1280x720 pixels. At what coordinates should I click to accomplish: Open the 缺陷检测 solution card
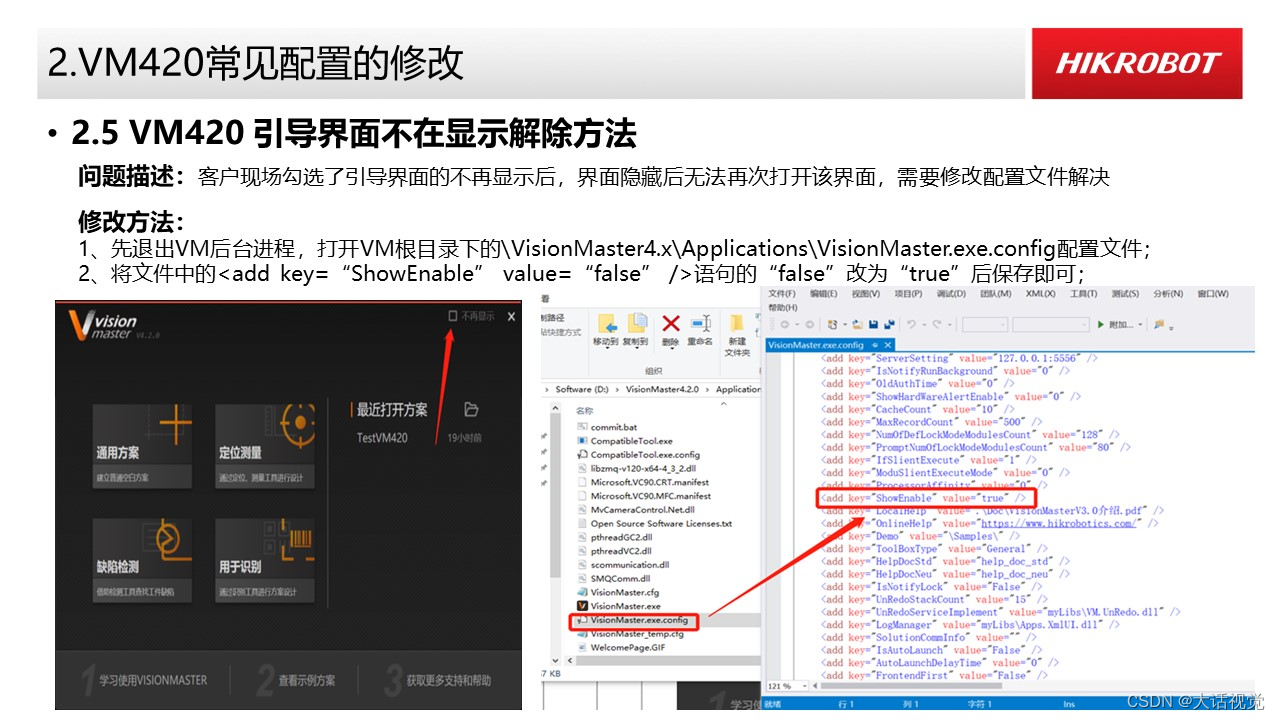click(142, 560)
